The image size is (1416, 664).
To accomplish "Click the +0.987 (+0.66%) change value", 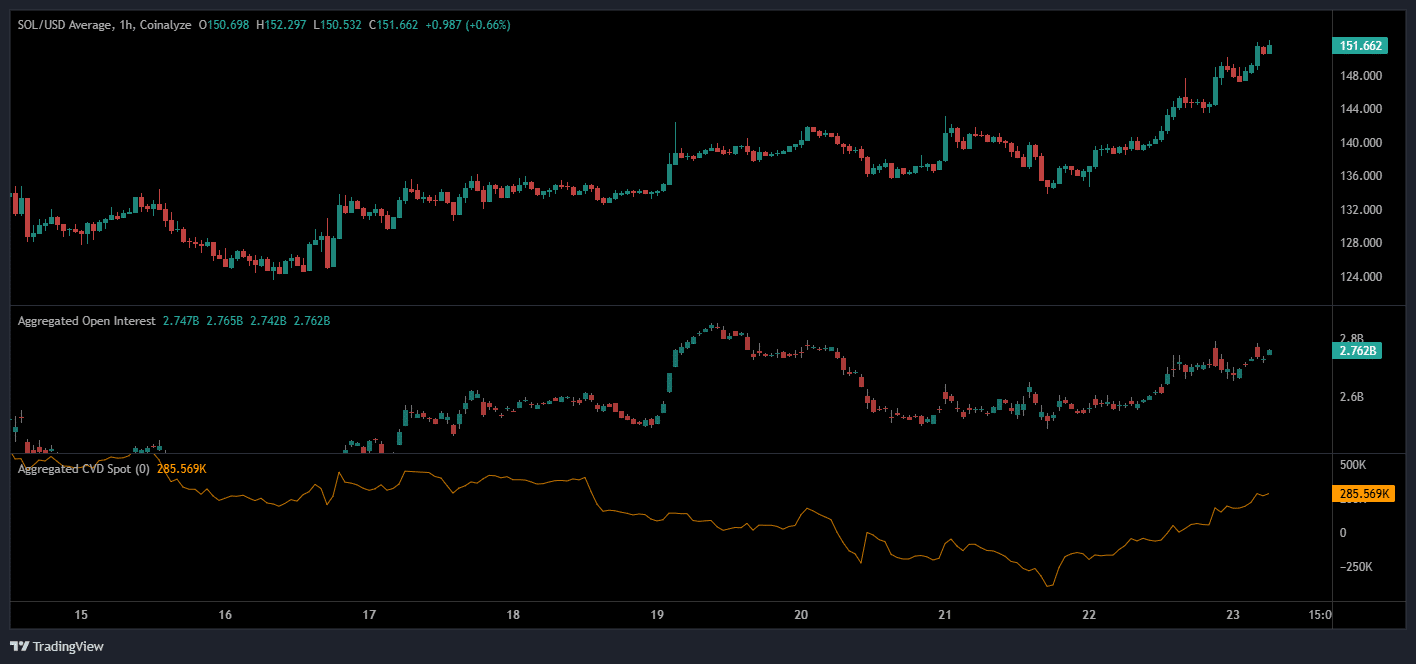I will pos(471,24).
